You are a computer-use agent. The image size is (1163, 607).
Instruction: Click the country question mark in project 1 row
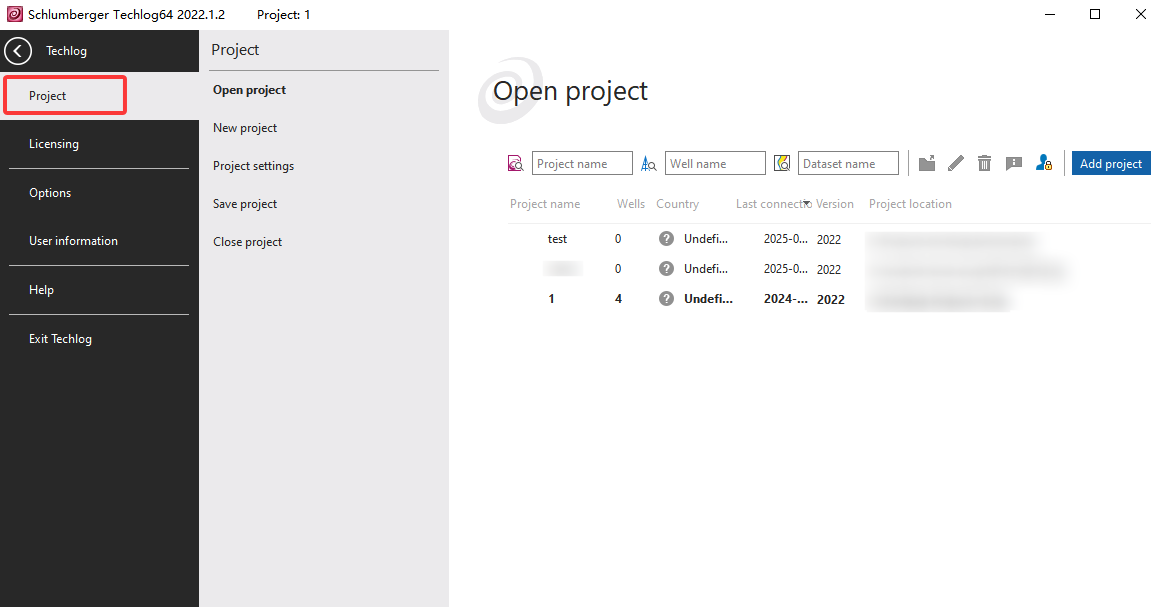click(x=667, y=299)
